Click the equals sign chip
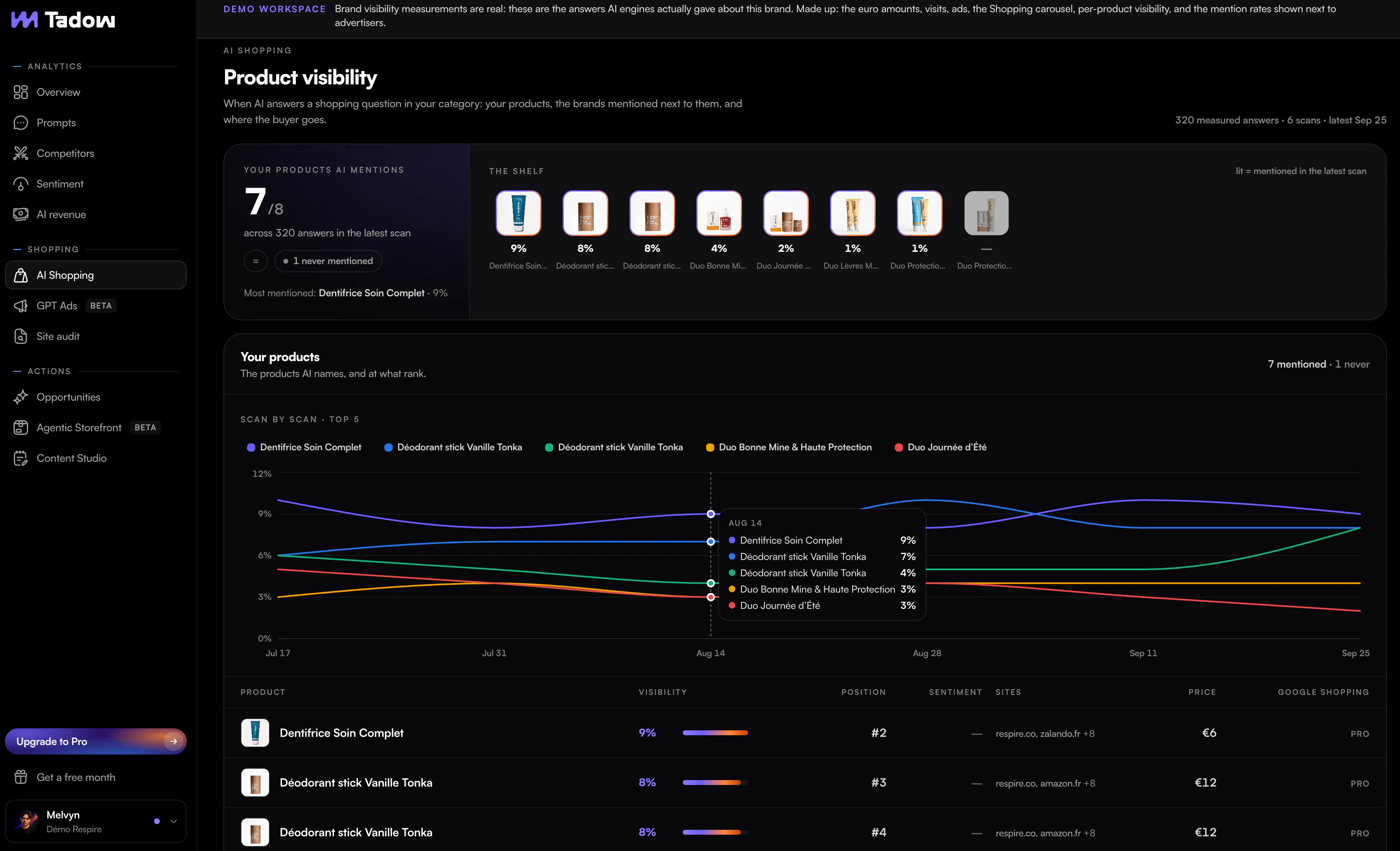This screenshot has width=1400, height=851. 256,261
